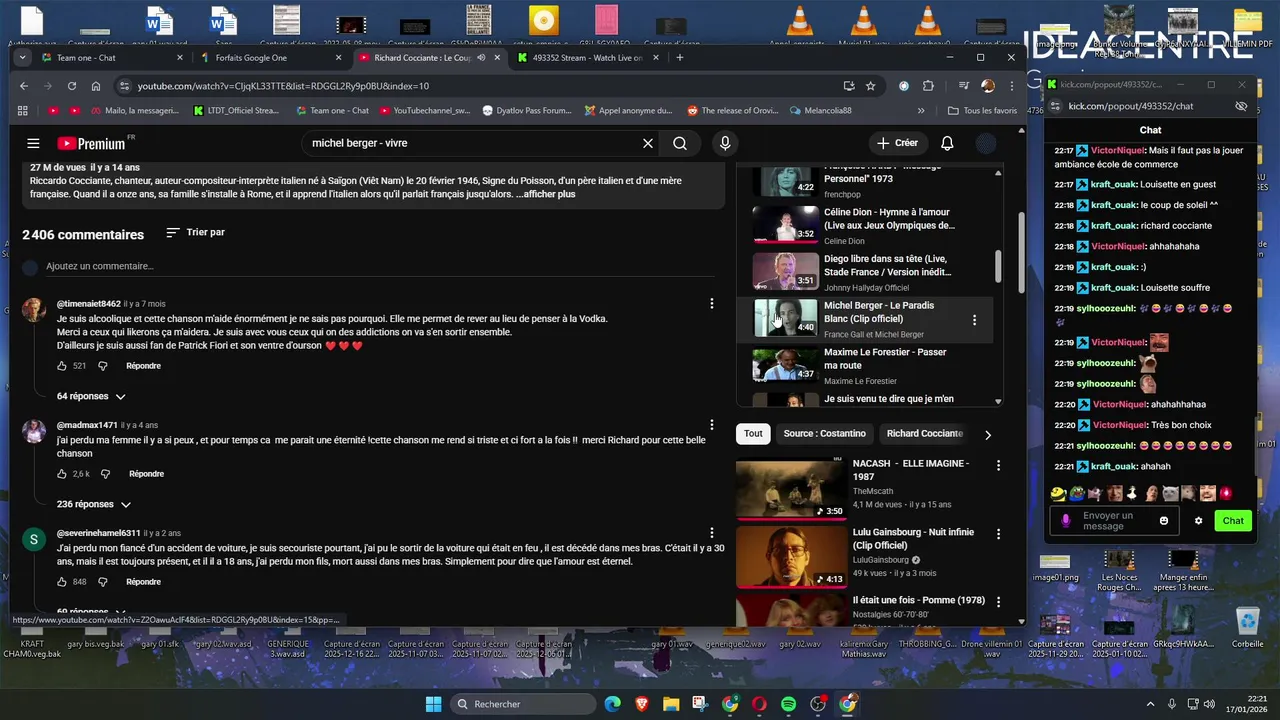
Task: Open Windows Start menu
Action: click(x=433, y=705)
